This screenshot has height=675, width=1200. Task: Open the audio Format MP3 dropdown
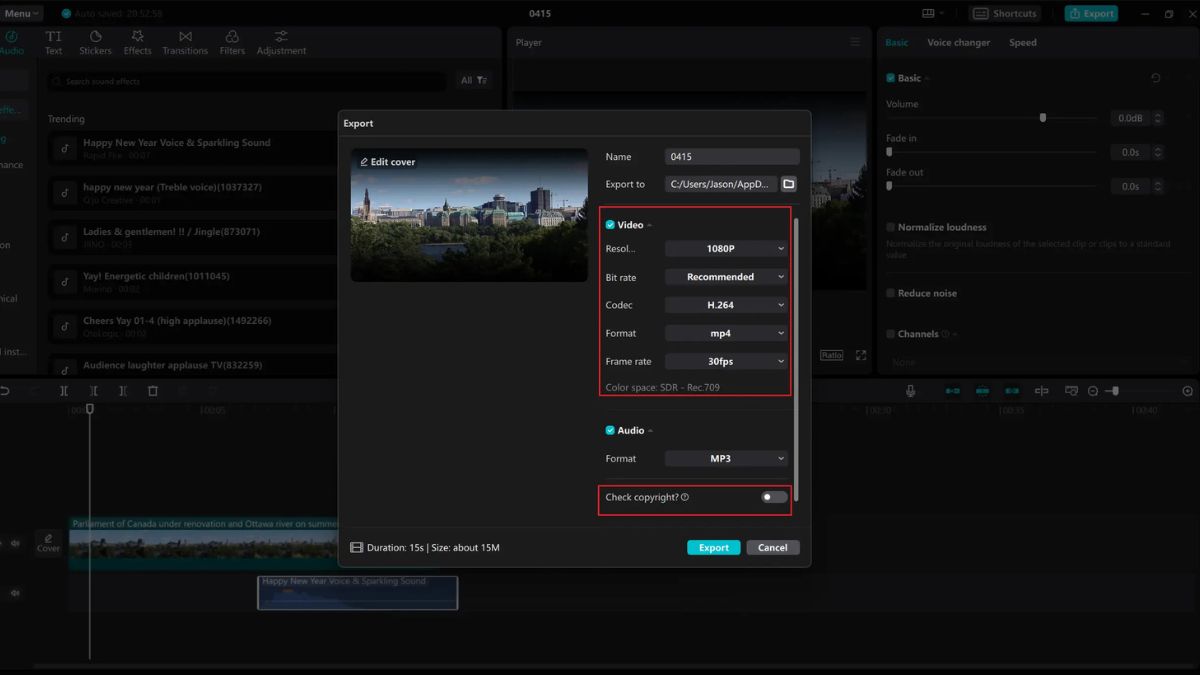(x=727, y=458)
